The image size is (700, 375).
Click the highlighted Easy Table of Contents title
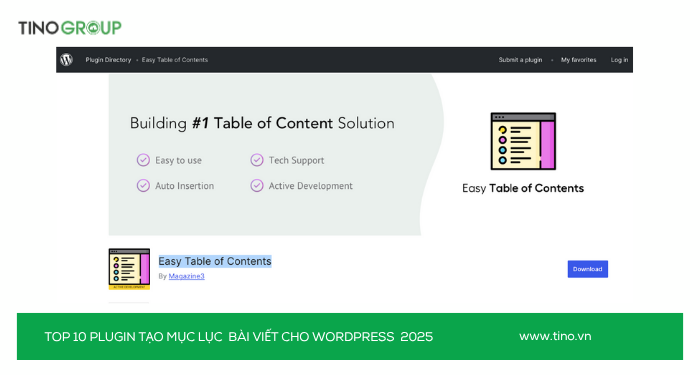point(215,261)
